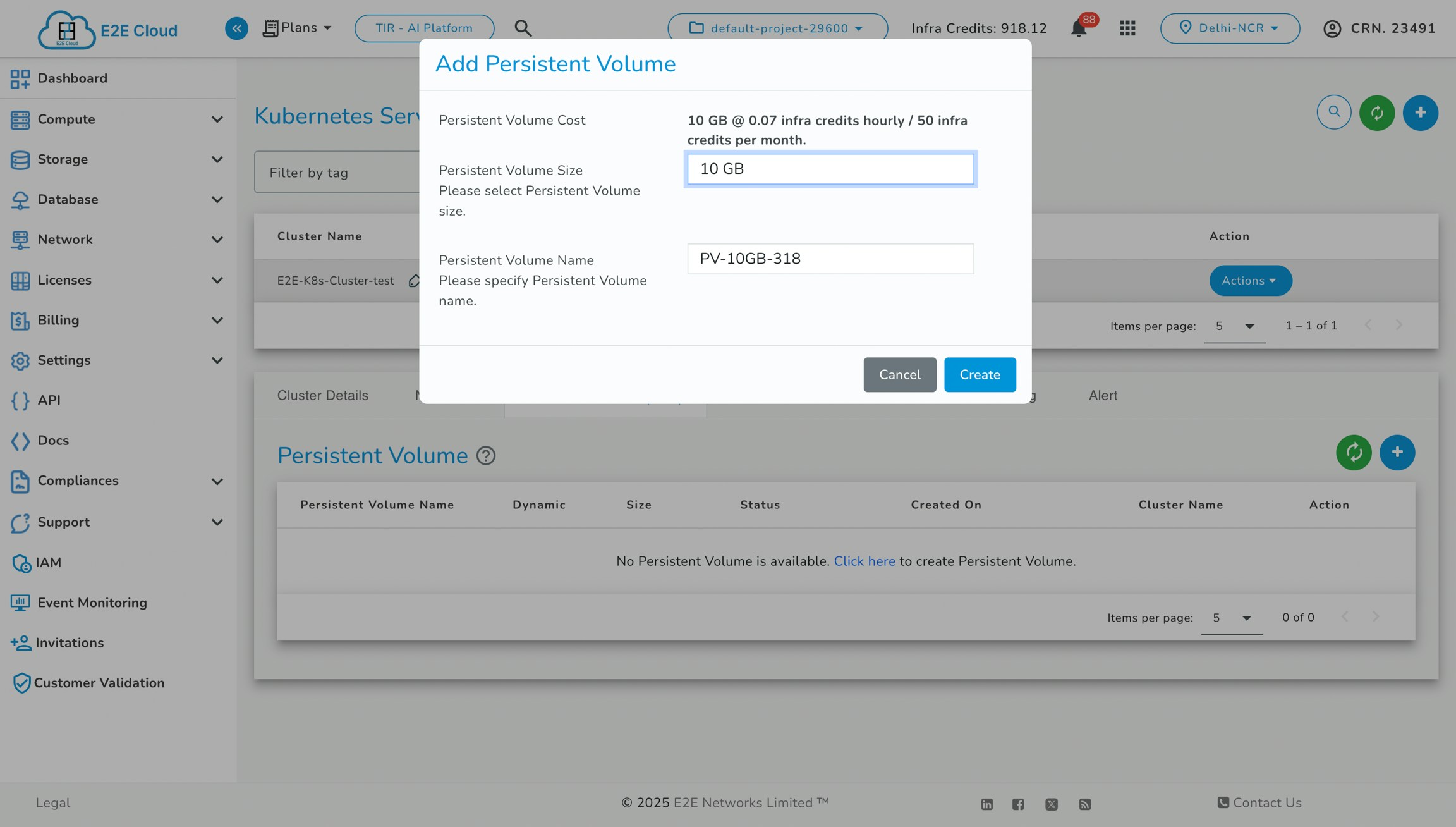Refresh the Kubernetes cluster list
The height and width of the screenshot is (827, 1456).
(1377, 113)
